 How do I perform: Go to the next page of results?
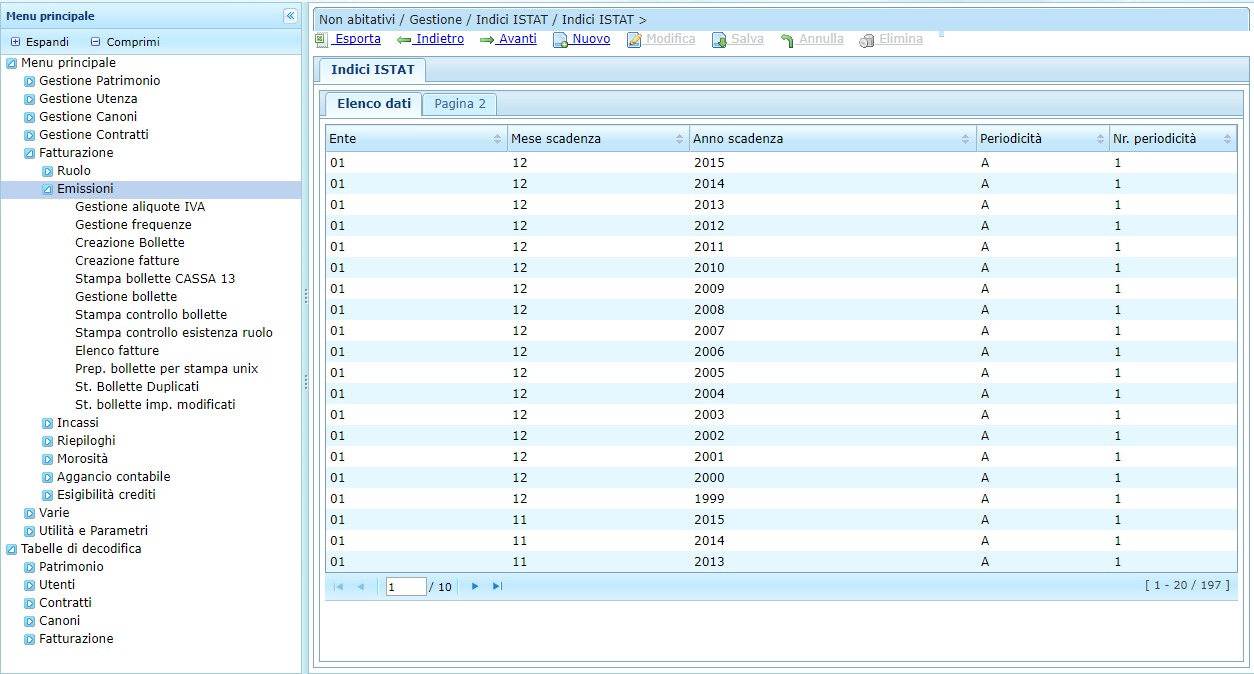click(x=475, y=586)
